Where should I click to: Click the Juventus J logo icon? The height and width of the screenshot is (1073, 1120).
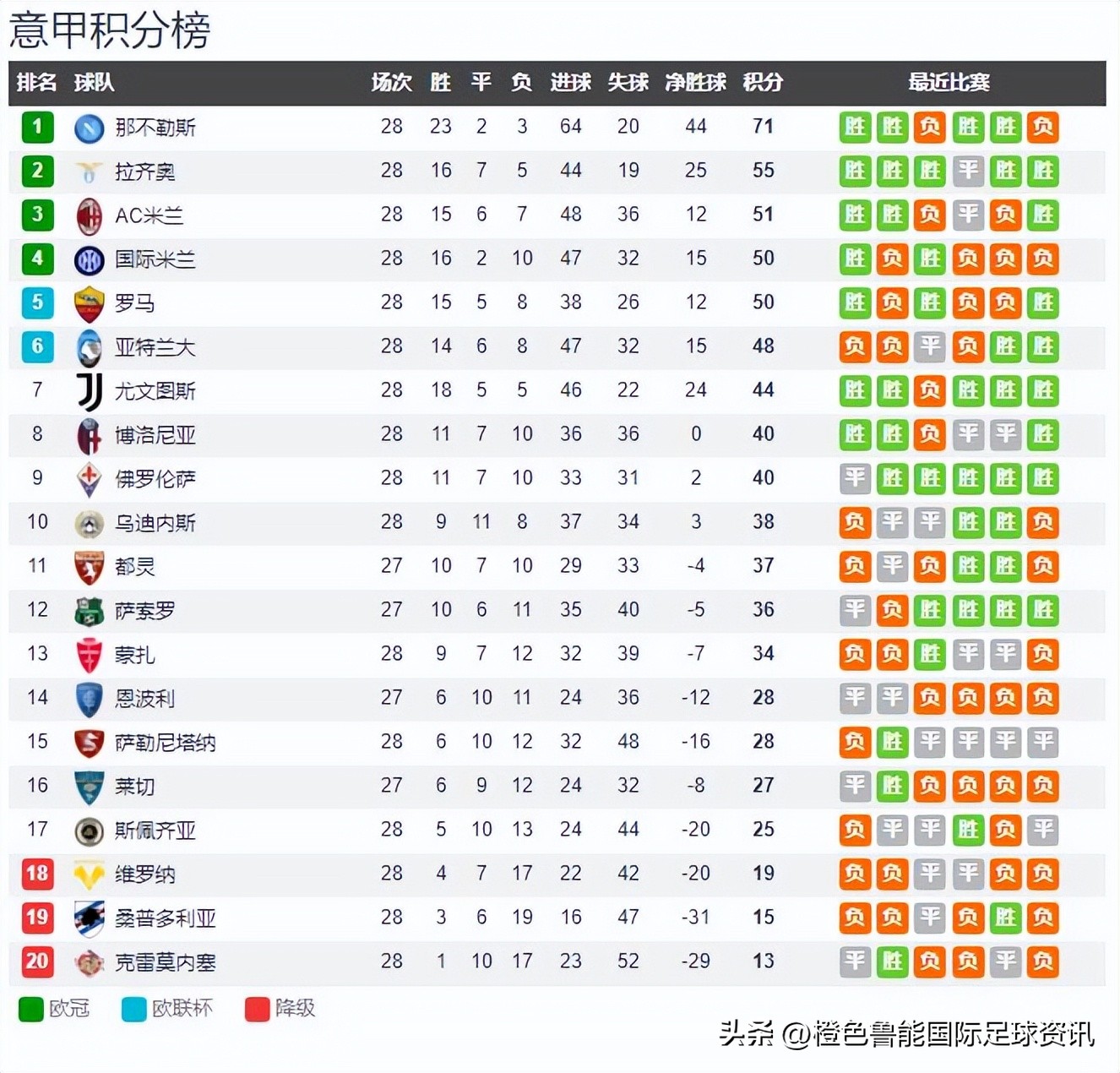coord(89,392)
